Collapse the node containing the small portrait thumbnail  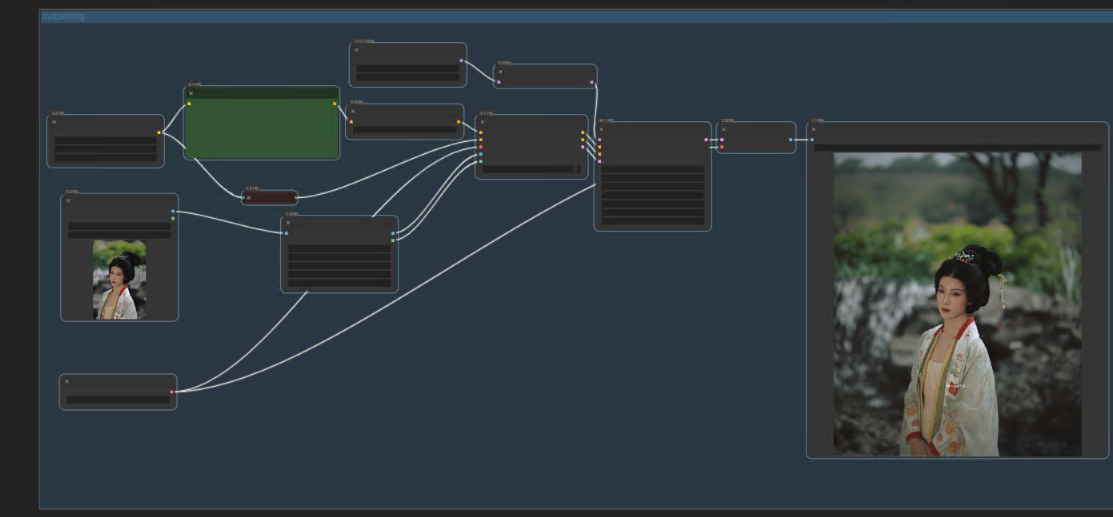(x=68, y=200)
